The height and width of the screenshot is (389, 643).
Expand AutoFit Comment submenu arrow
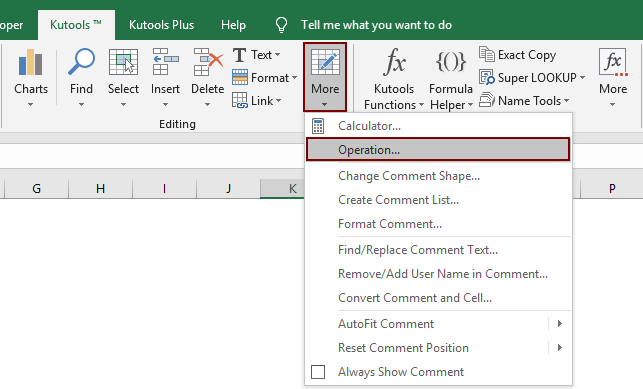(560, 324)
